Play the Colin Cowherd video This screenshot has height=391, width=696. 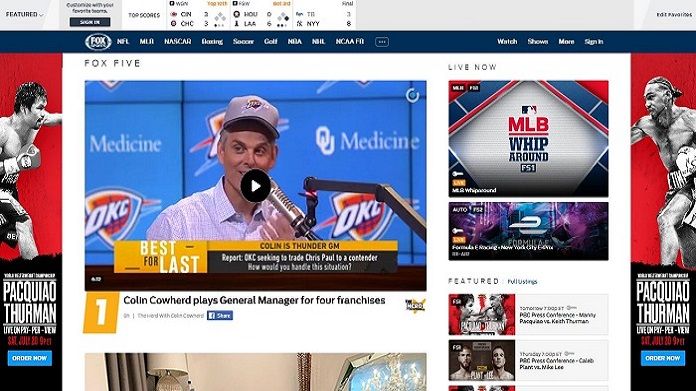(x=256, y=186)
